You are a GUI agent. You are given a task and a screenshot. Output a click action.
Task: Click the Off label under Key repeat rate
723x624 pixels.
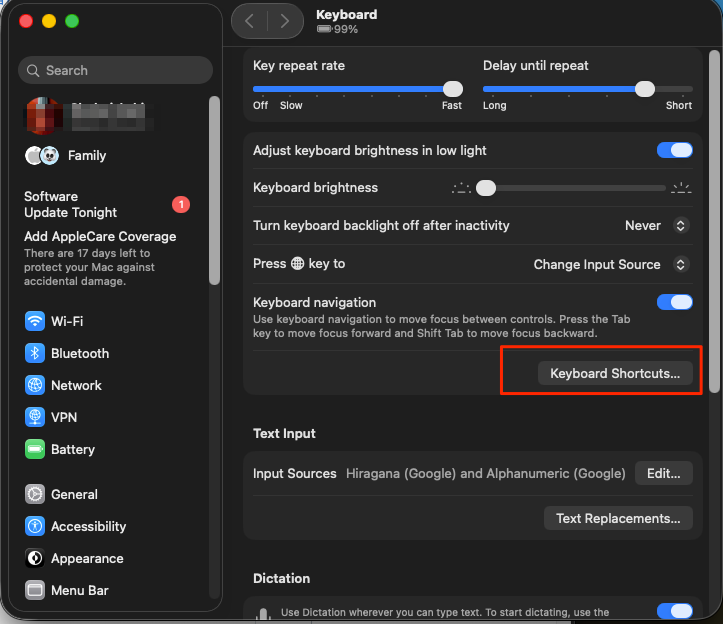point(261,106)
